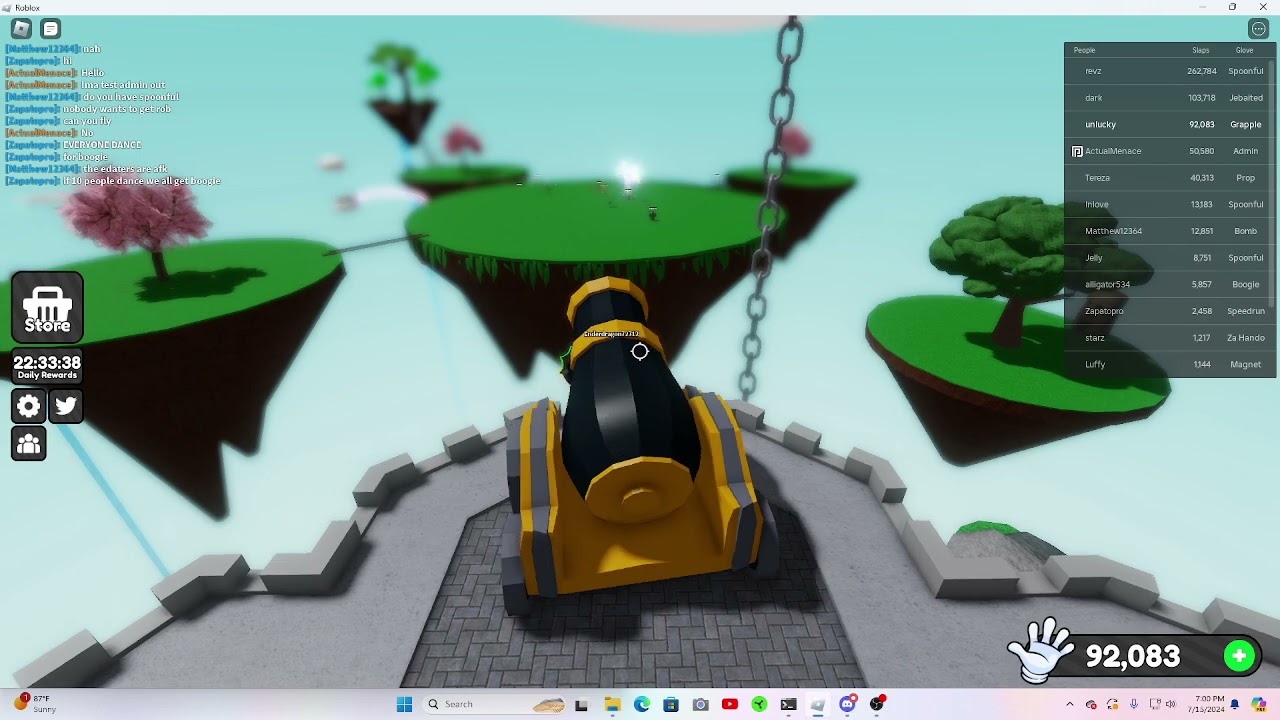Click the cannon crosshair reticle

(640, 351)
